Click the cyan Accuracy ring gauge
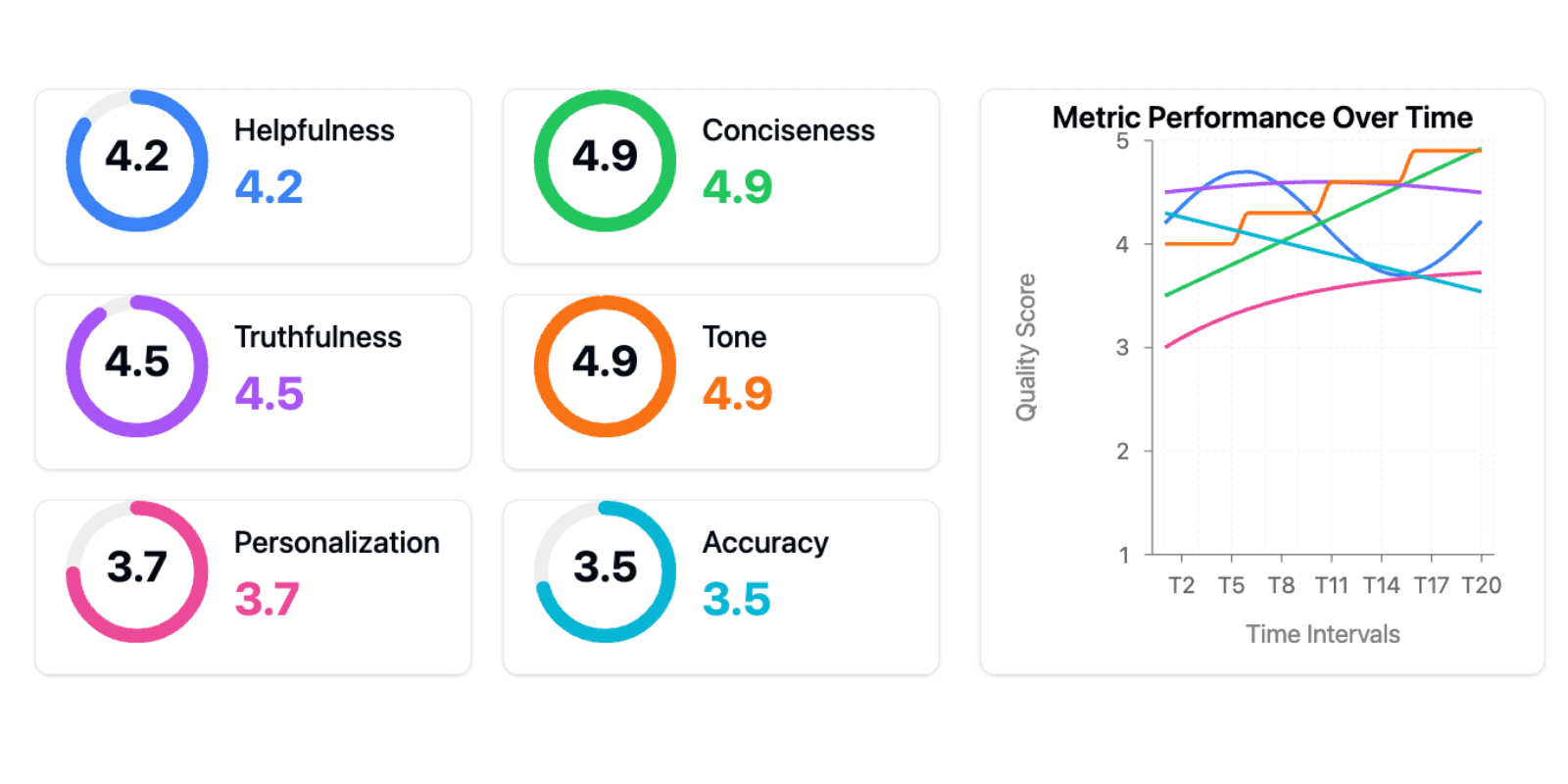 tap(605, 572)
